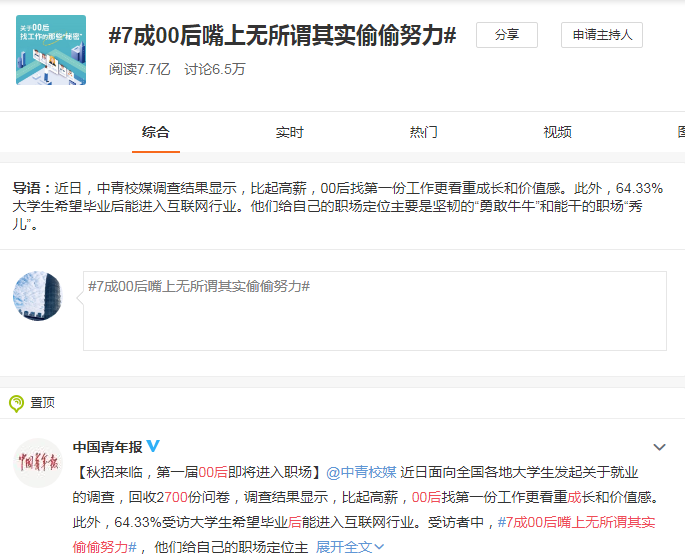Open the 中国青年报 profile avatar
Viewport: 685px width, 558px height.
(37, 462)
